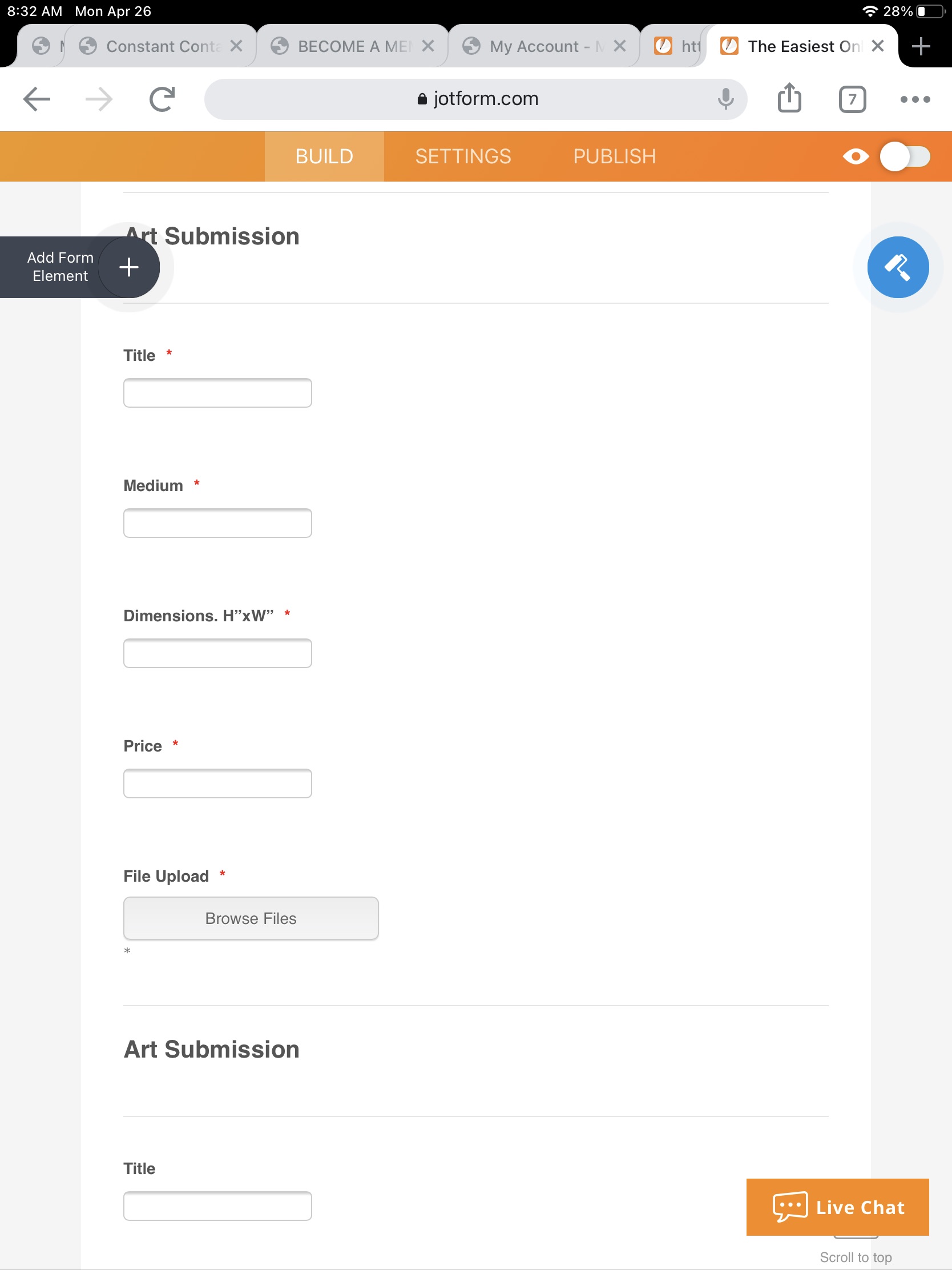952x1270 pixels.
Task: Activate the microphone voice search icon
Action: [x=726, y=98]
